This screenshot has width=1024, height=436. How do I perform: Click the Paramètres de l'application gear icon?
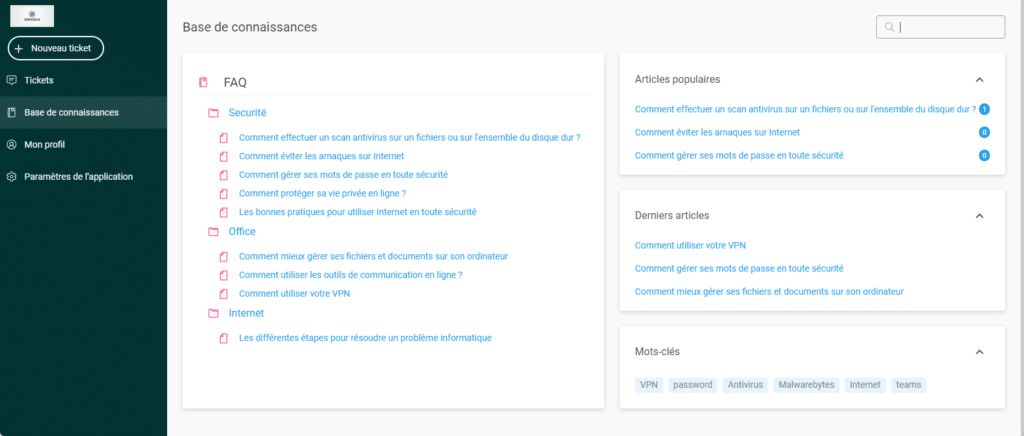tap(12, 177)
